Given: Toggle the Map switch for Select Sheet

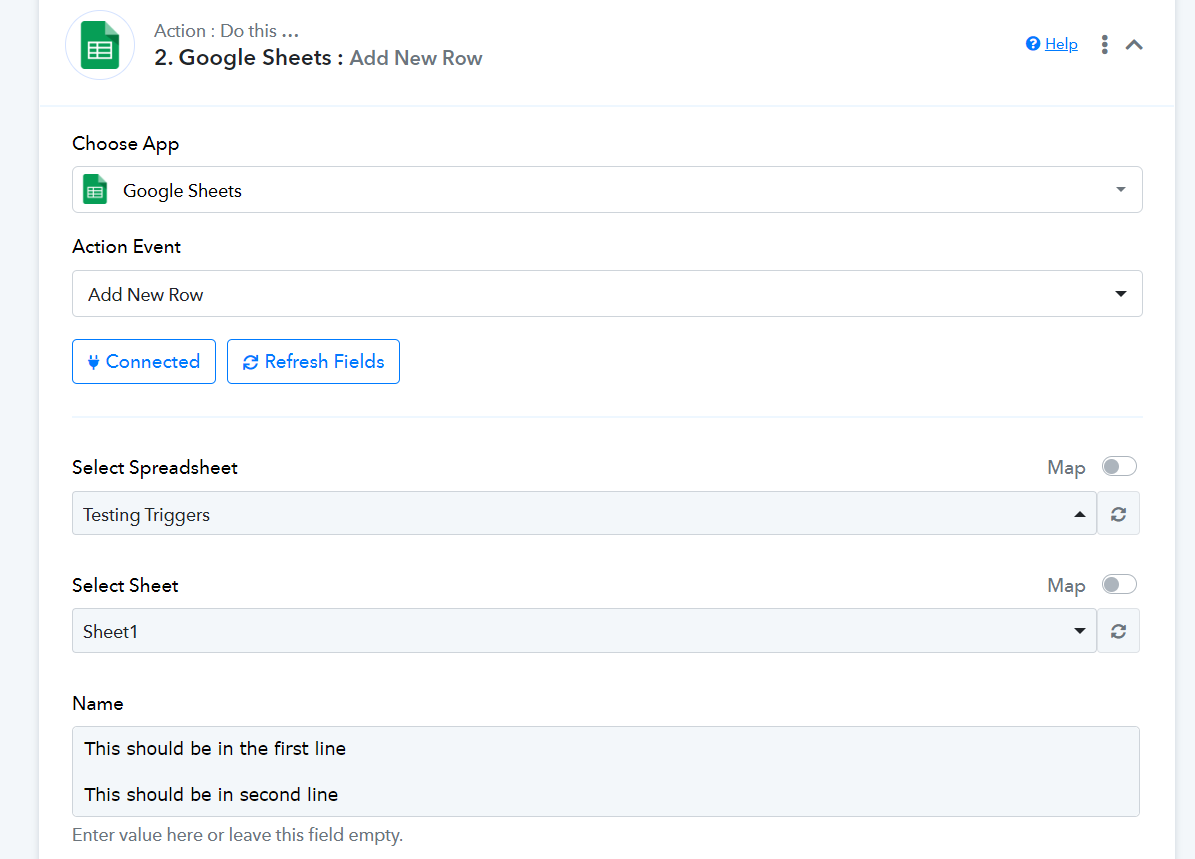Looking at the screenshot, I should [x=1119, y=585].
